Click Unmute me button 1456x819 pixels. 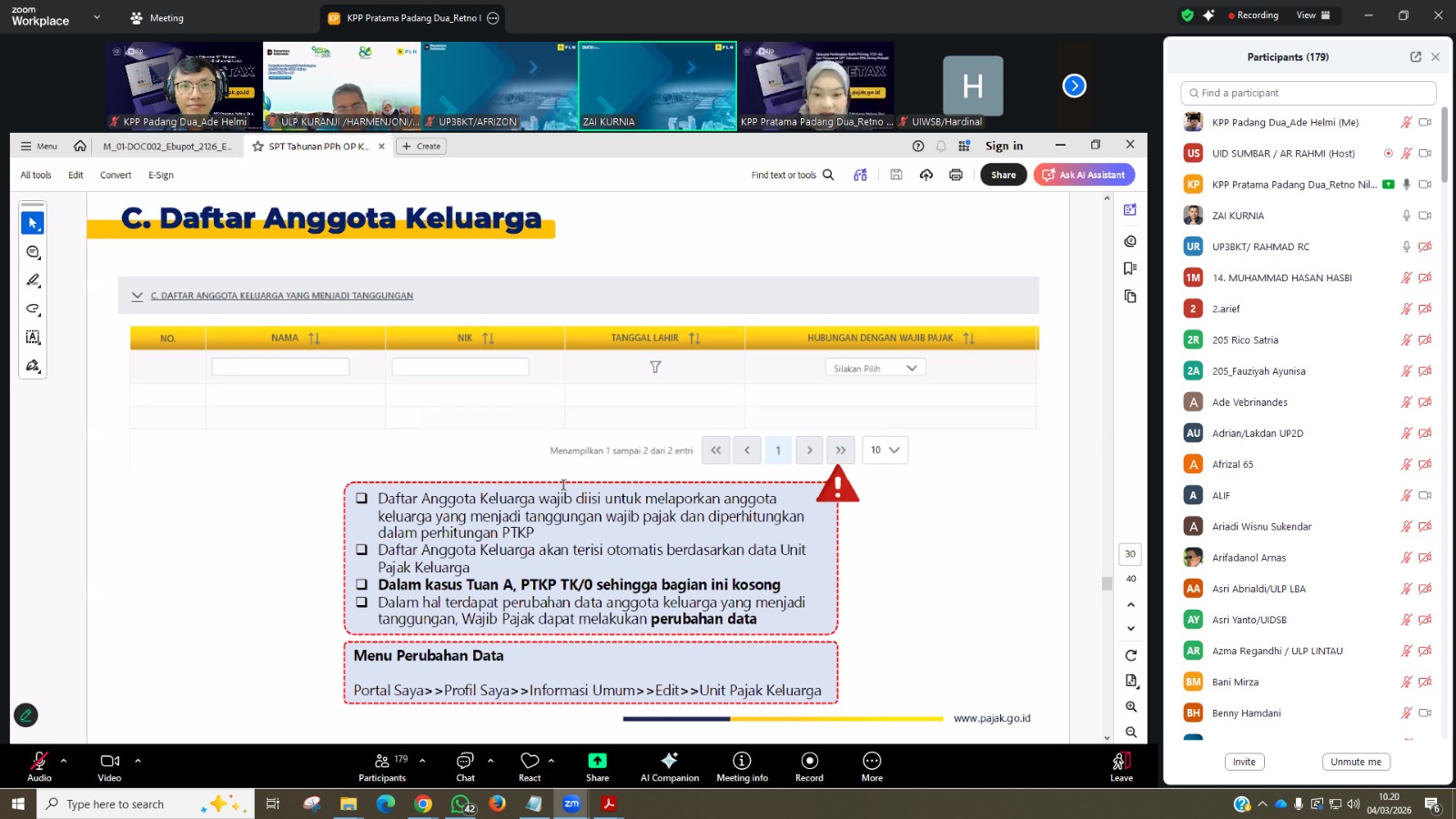[x=1355, y=762]
